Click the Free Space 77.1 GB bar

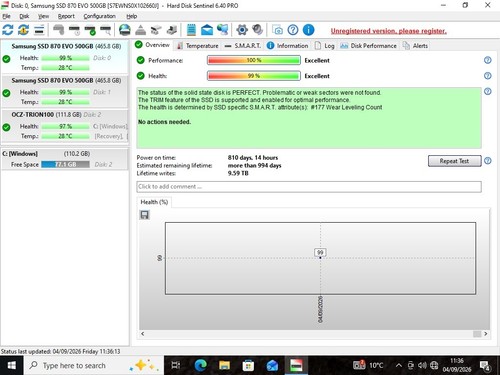pos(65,164)
